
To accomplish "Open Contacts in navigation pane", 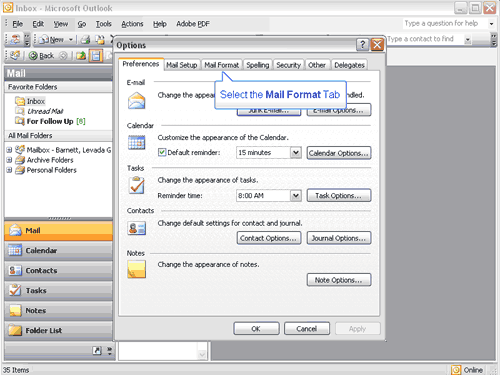I will tap(59, 271).
